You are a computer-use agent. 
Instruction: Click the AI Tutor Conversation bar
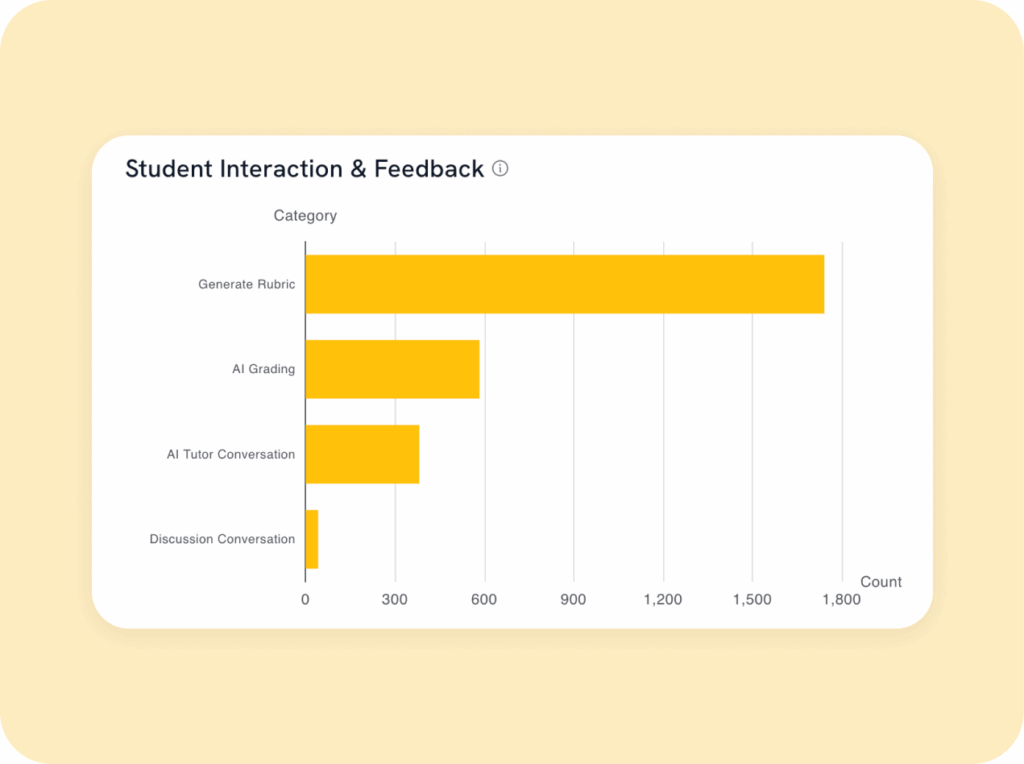click(362, 454)
